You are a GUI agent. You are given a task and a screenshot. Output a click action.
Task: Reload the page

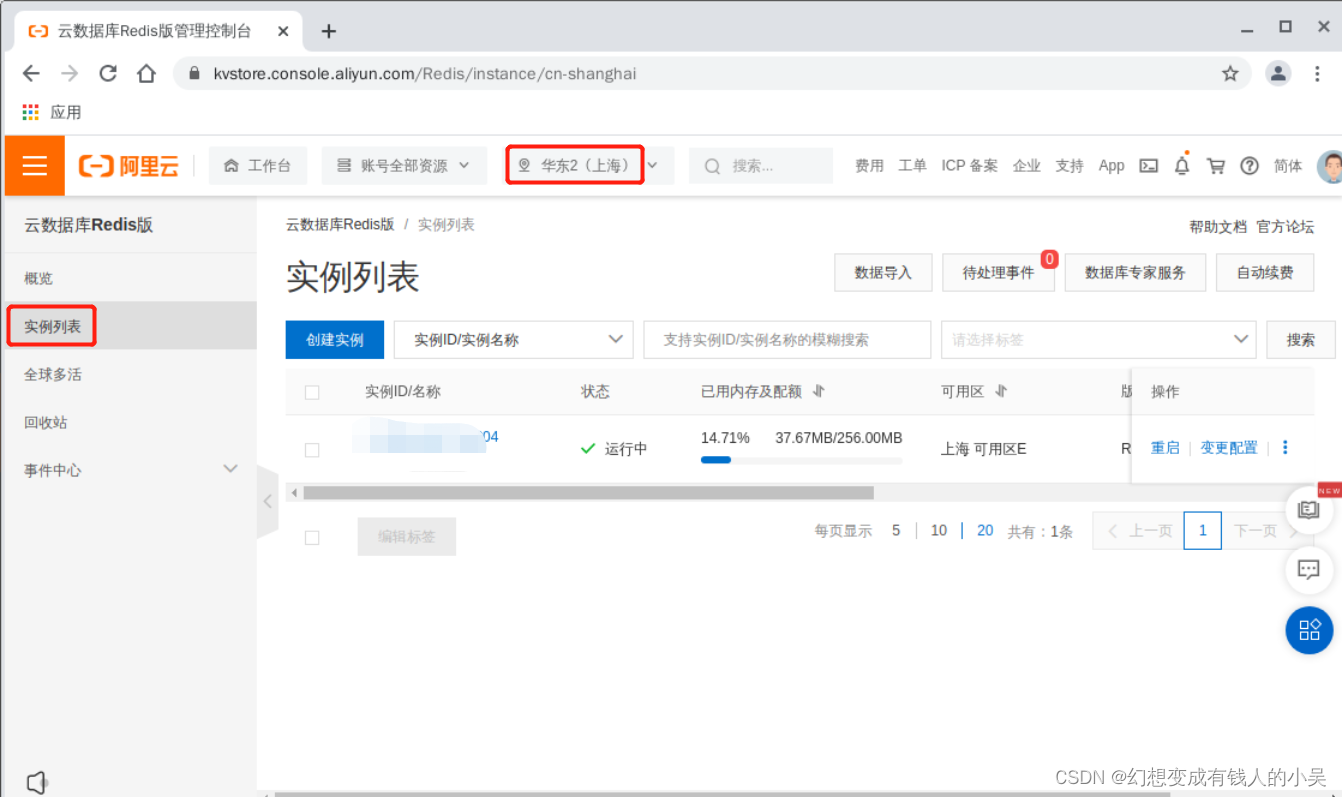tap(108, 73)
